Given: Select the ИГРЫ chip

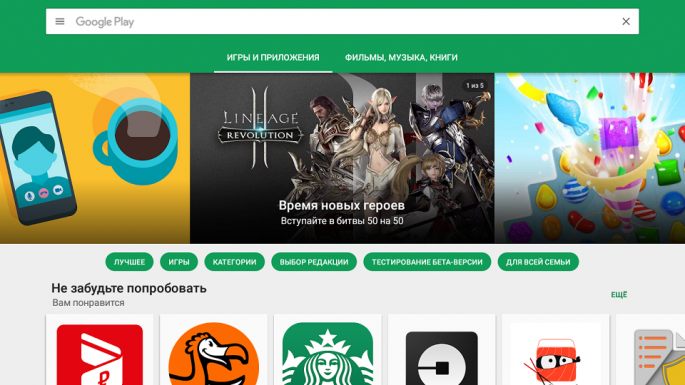Looking at the screenshot, I should (179, 262).
